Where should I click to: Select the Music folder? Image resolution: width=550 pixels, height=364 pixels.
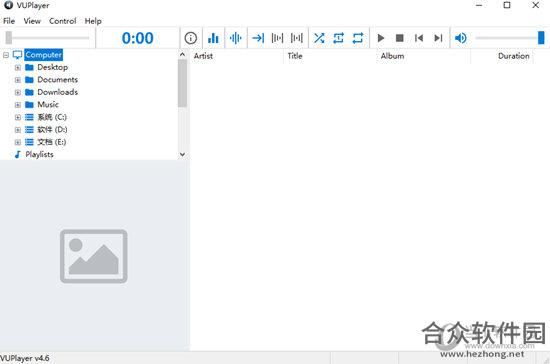point(48,105)
